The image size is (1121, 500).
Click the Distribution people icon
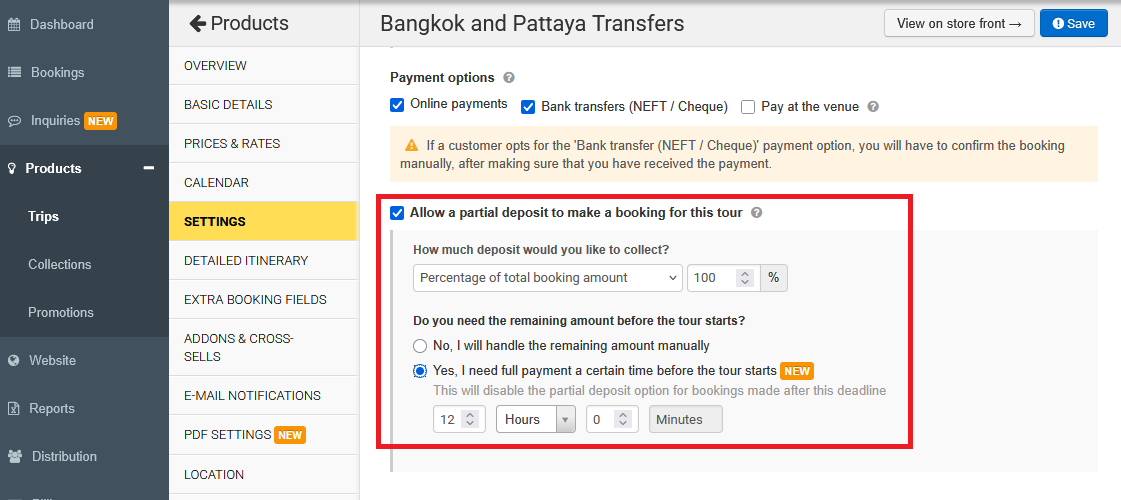point(14,456)
